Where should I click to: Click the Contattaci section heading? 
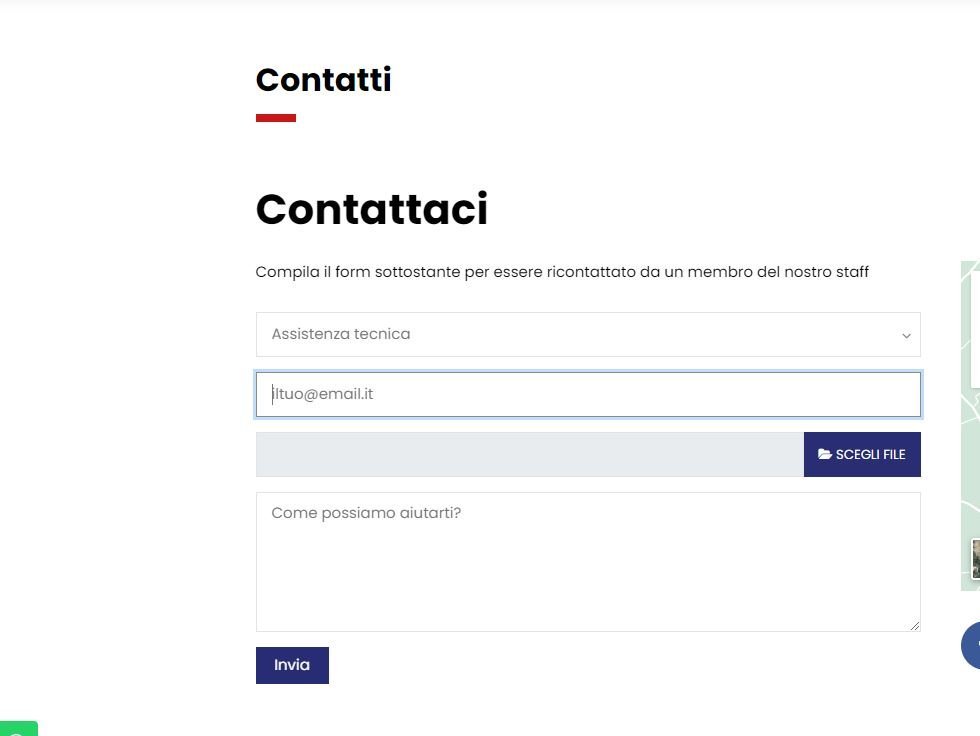[x=372, y=209]
